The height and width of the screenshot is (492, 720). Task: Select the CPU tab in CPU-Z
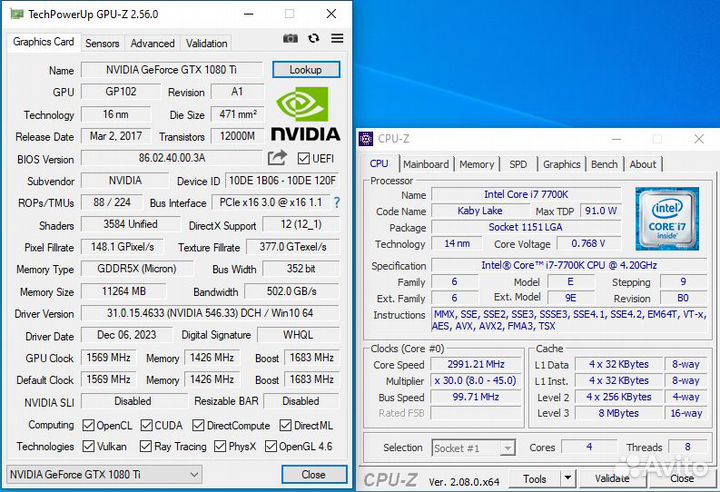(379, 164)
